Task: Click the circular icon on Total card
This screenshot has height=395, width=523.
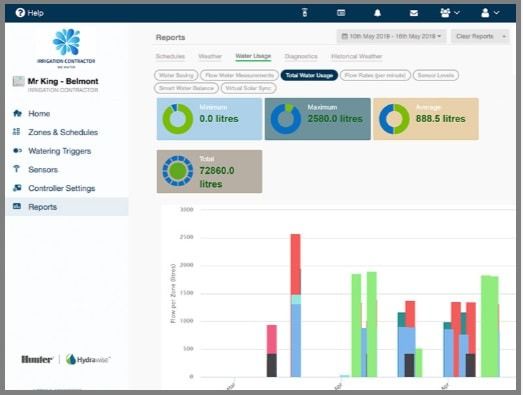Action: tap(177, 171)
